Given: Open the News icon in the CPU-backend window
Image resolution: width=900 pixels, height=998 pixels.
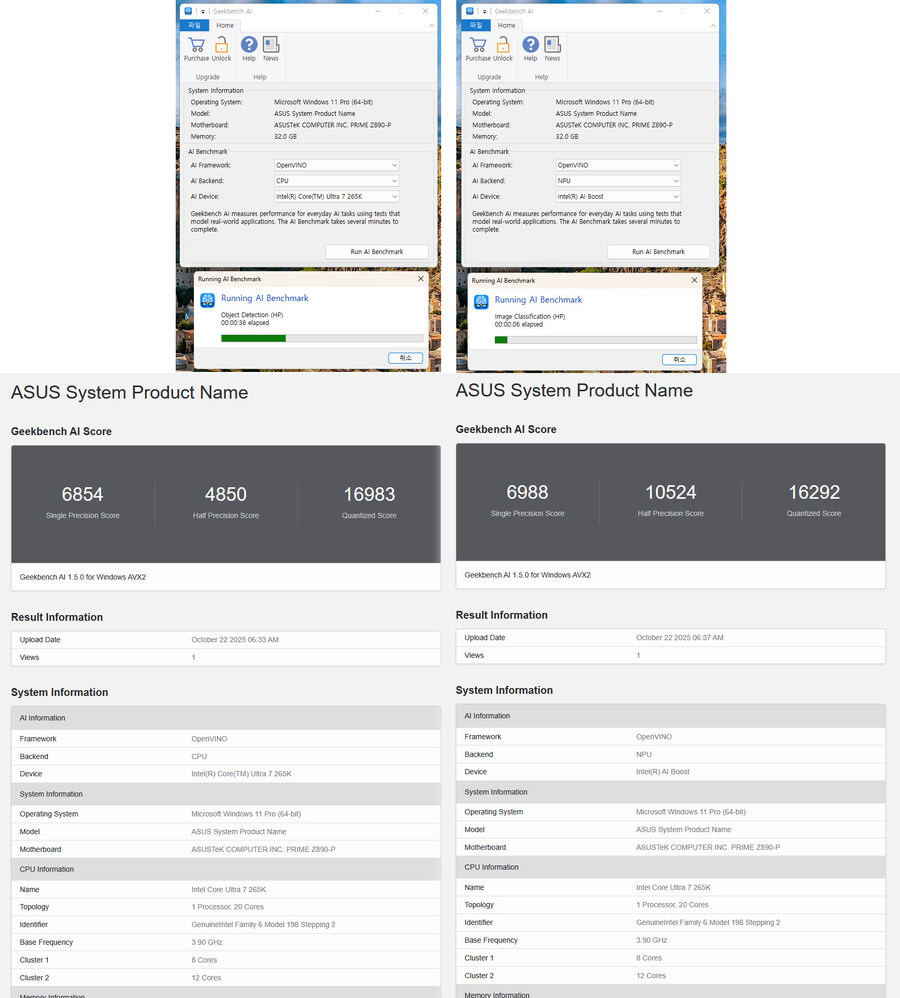Looking at the screenshot, I should tap(271, 46).
